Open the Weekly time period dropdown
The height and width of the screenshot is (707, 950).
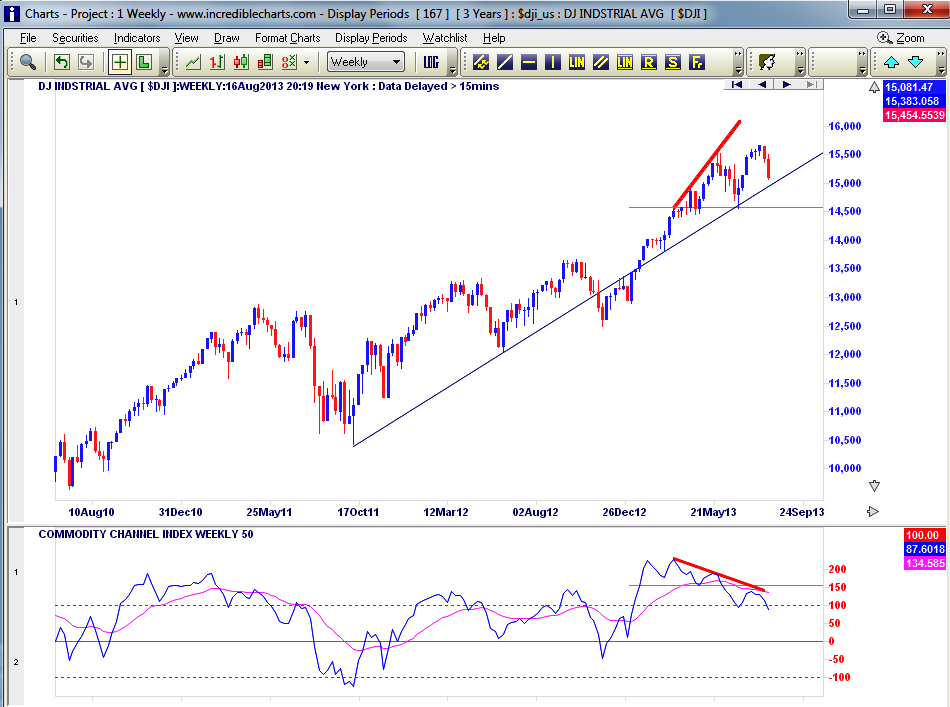tap(366, 62)
